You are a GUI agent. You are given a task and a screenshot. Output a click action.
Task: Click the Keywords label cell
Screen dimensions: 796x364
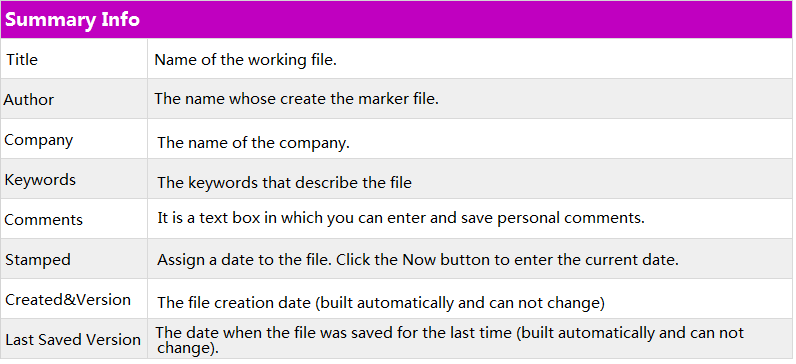click(x=40, y=180)
